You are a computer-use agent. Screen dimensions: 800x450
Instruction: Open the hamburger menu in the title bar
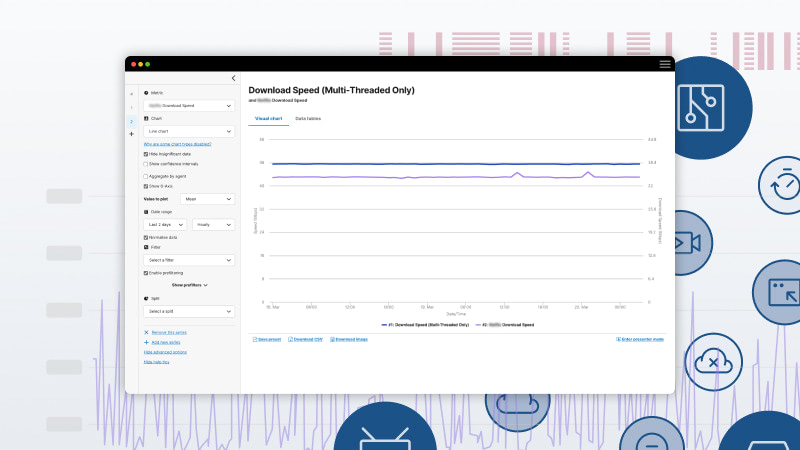665,64
